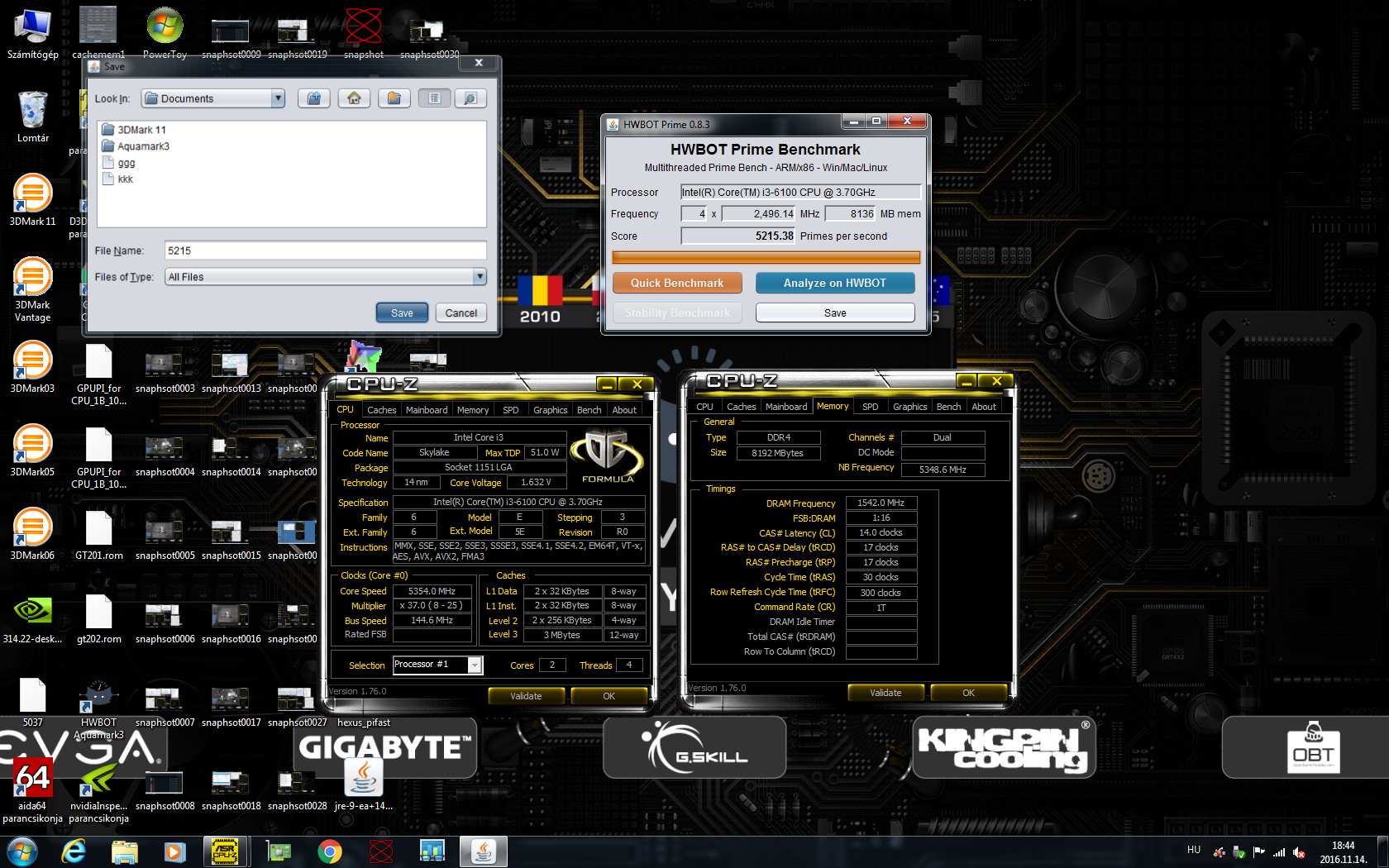Click the volume icon in system tray
The image size is (1389, 868).
point(1299,852)
